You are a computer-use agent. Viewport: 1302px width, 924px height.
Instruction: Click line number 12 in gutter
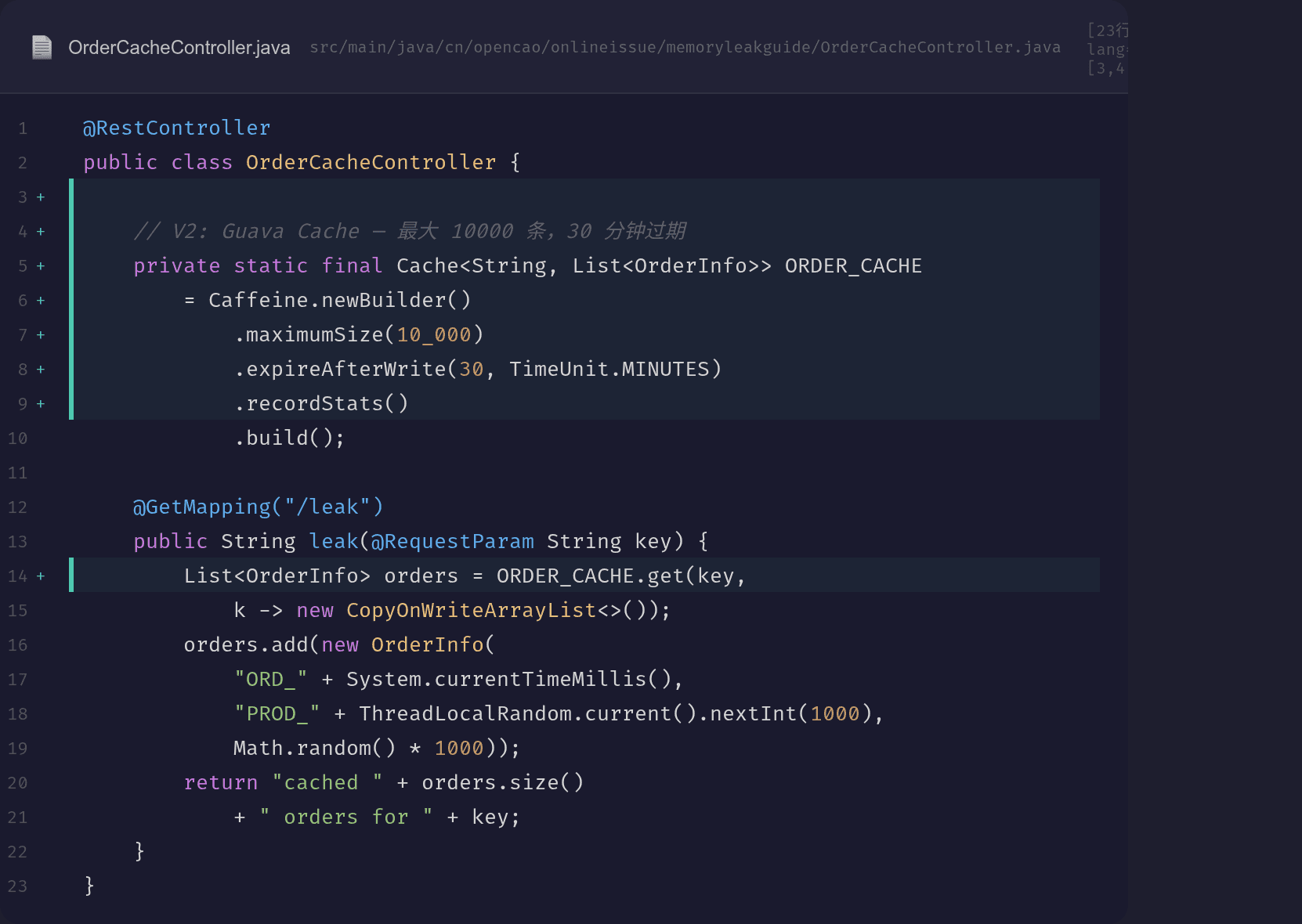point(18,507)
